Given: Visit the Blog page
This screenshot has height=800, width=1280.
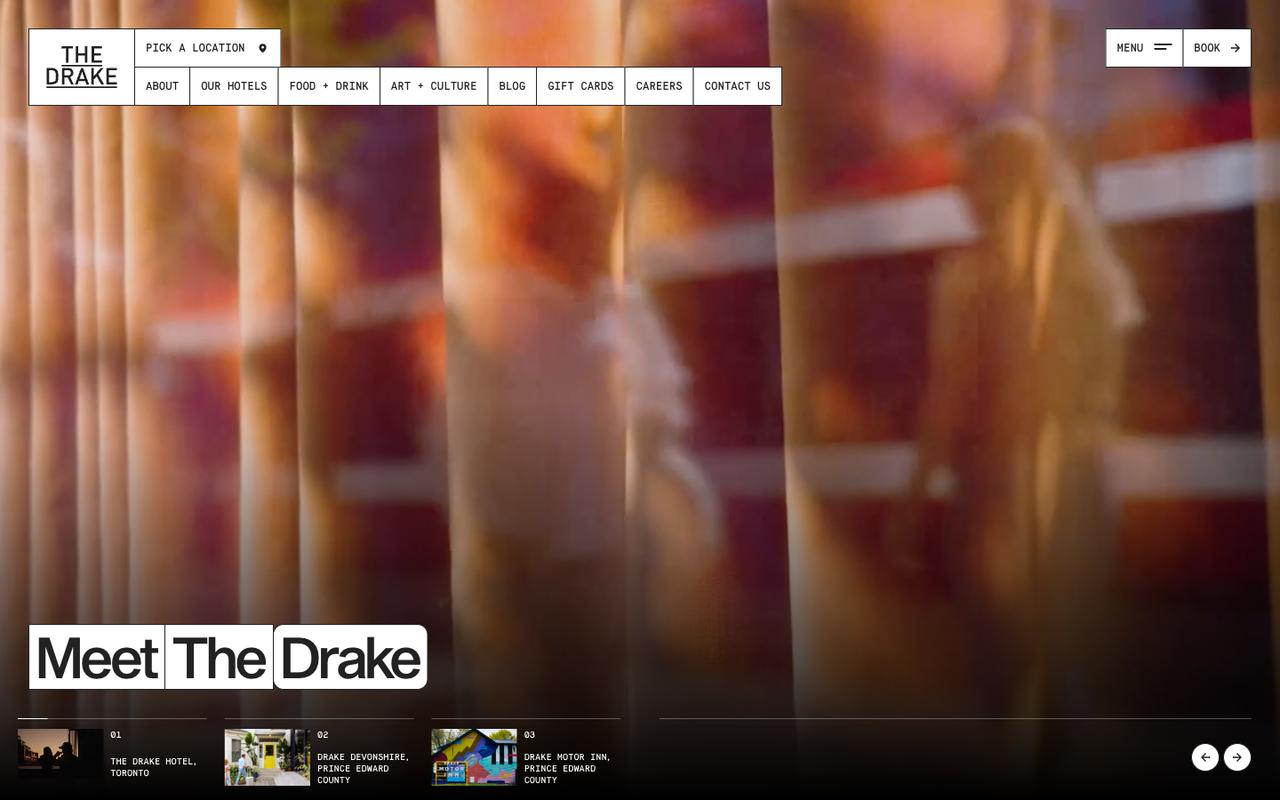Looking at the screenshot, I should [x=512, y=86].
